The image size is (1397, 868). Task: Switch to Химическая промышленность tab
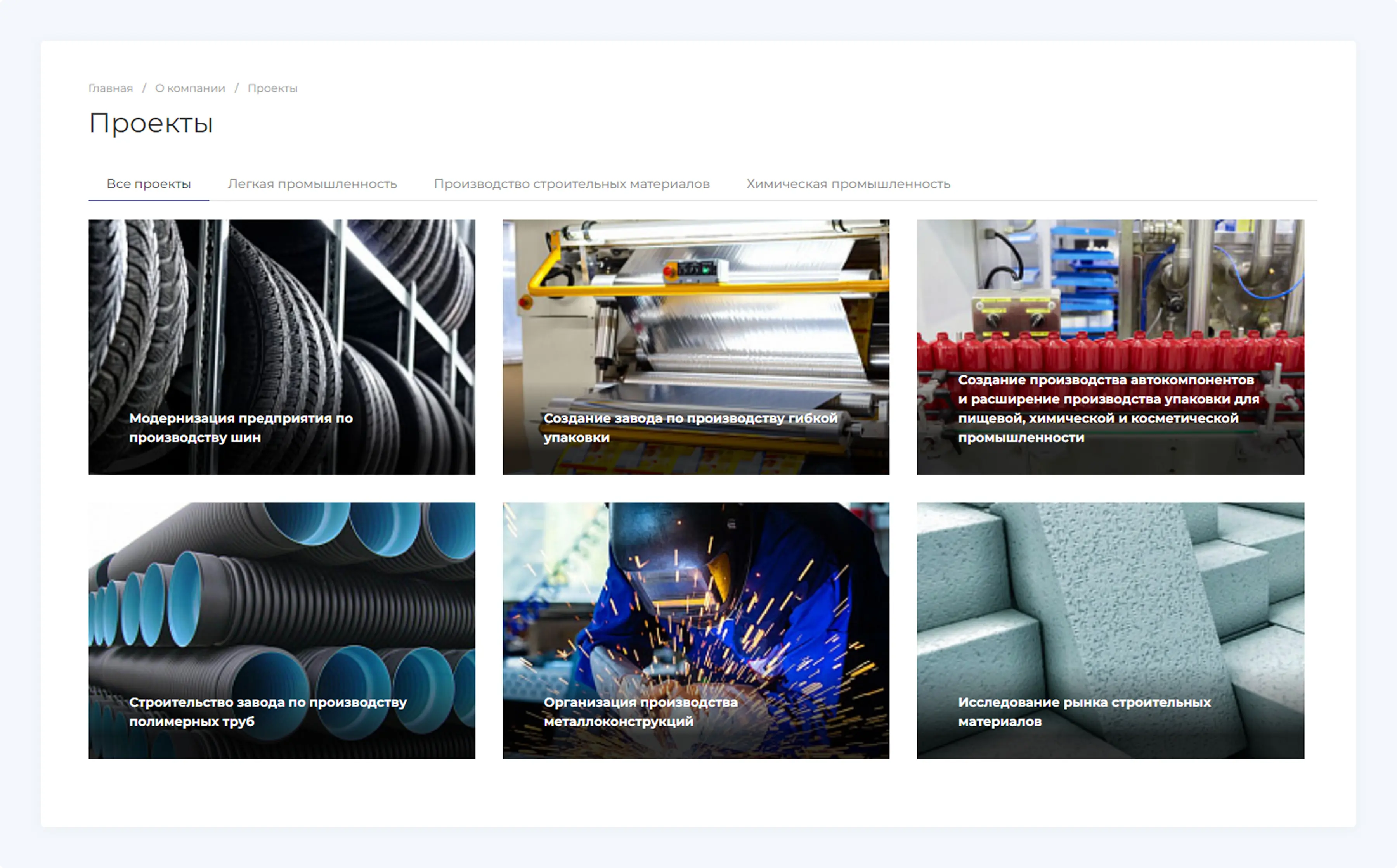pos(848,184)
